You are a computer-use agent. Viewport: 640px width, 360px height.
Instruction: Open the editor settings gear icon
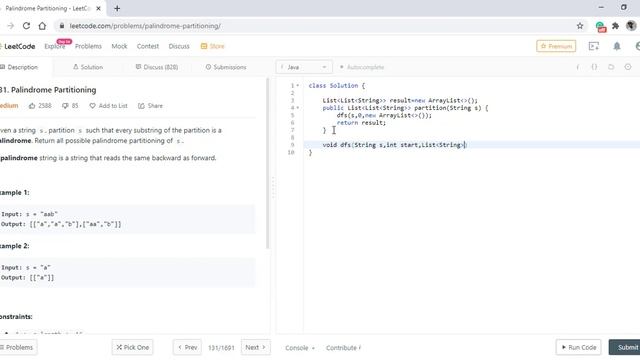coord(628,67)
